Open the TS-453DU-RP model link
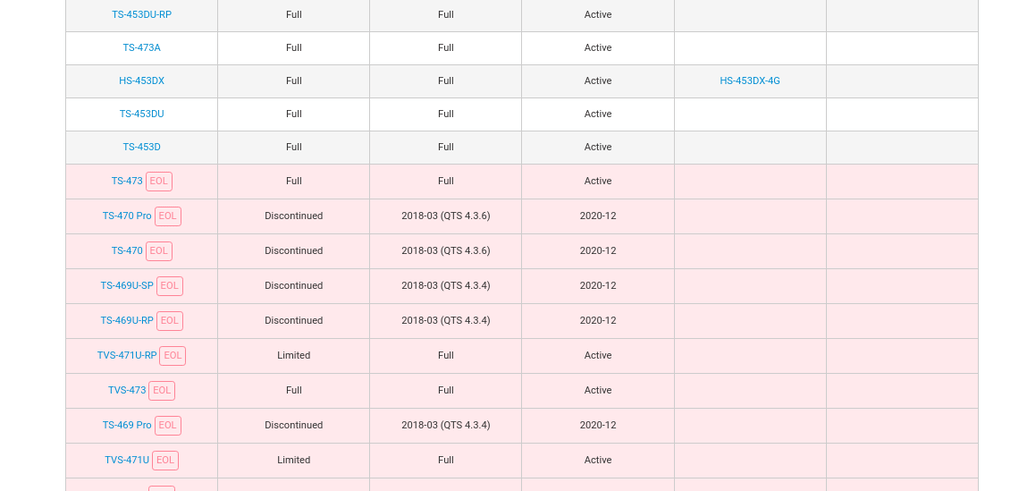Screen dimensions: 1019x491 [141, 15]
